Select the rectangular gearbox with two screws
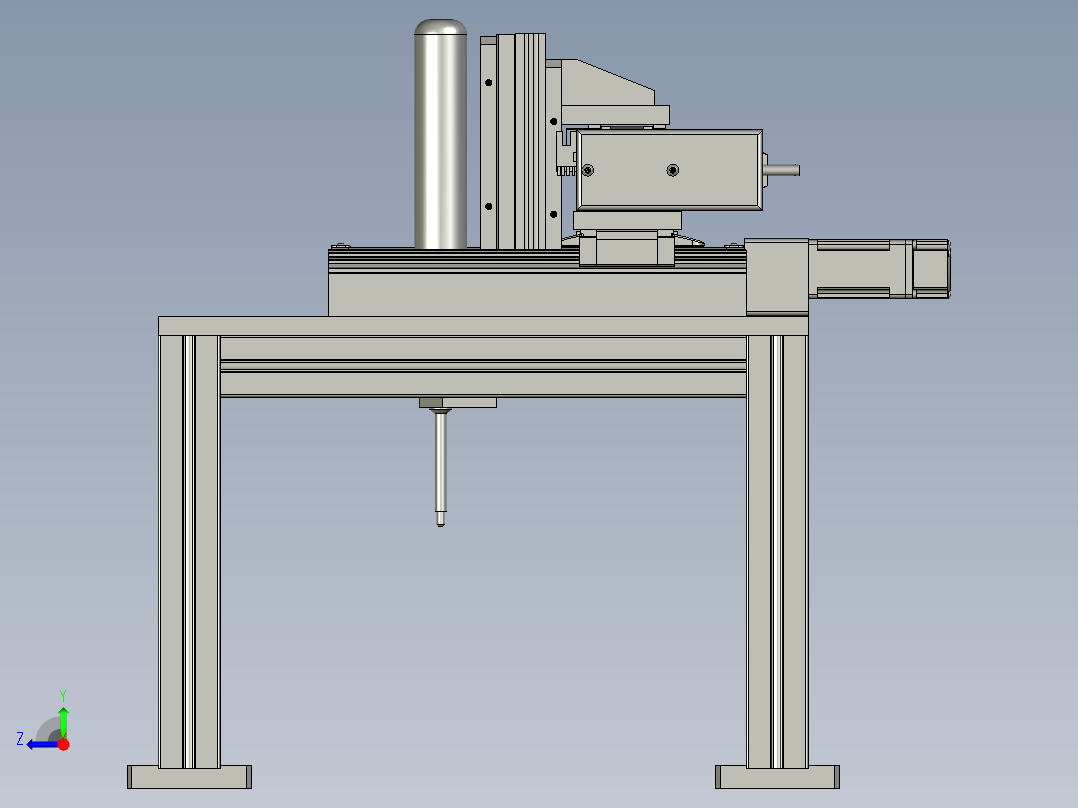 669,170
